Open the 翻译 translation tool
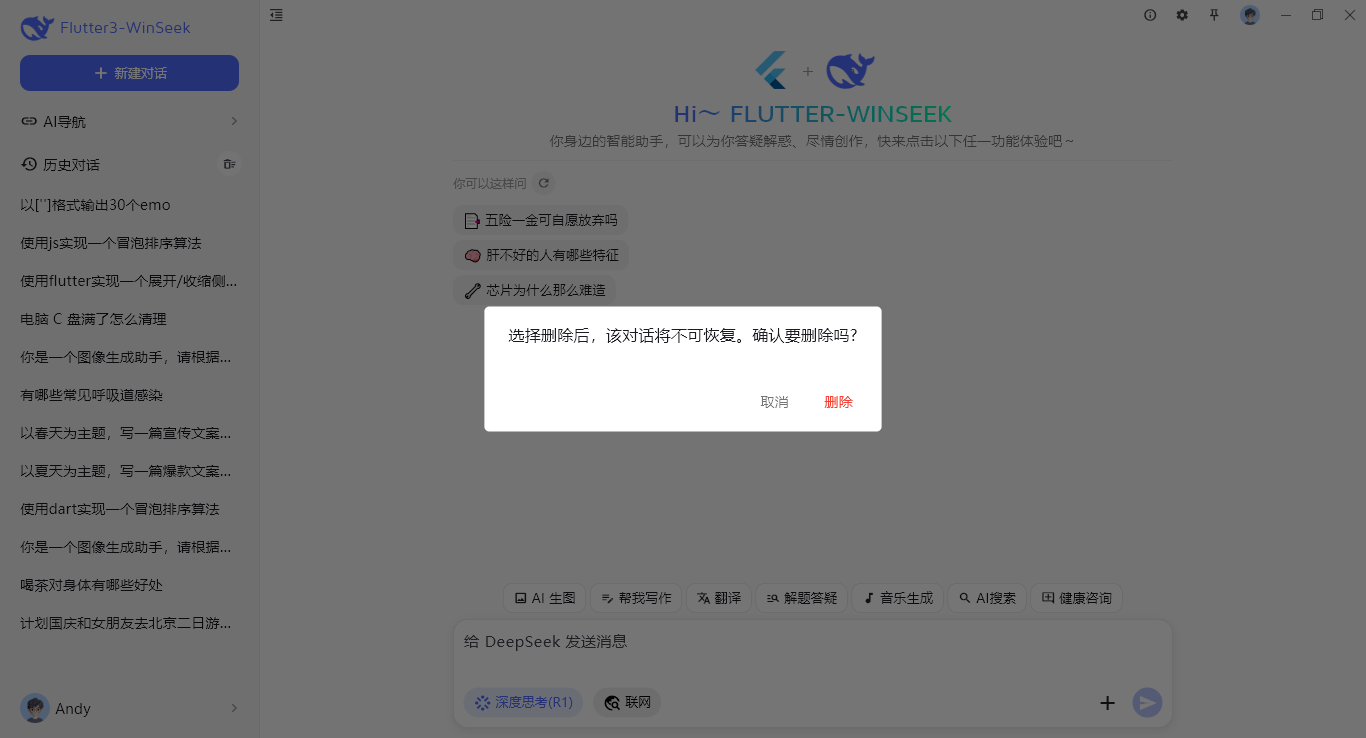Viewport: 1366px width, 738px height. pos(718,597)
